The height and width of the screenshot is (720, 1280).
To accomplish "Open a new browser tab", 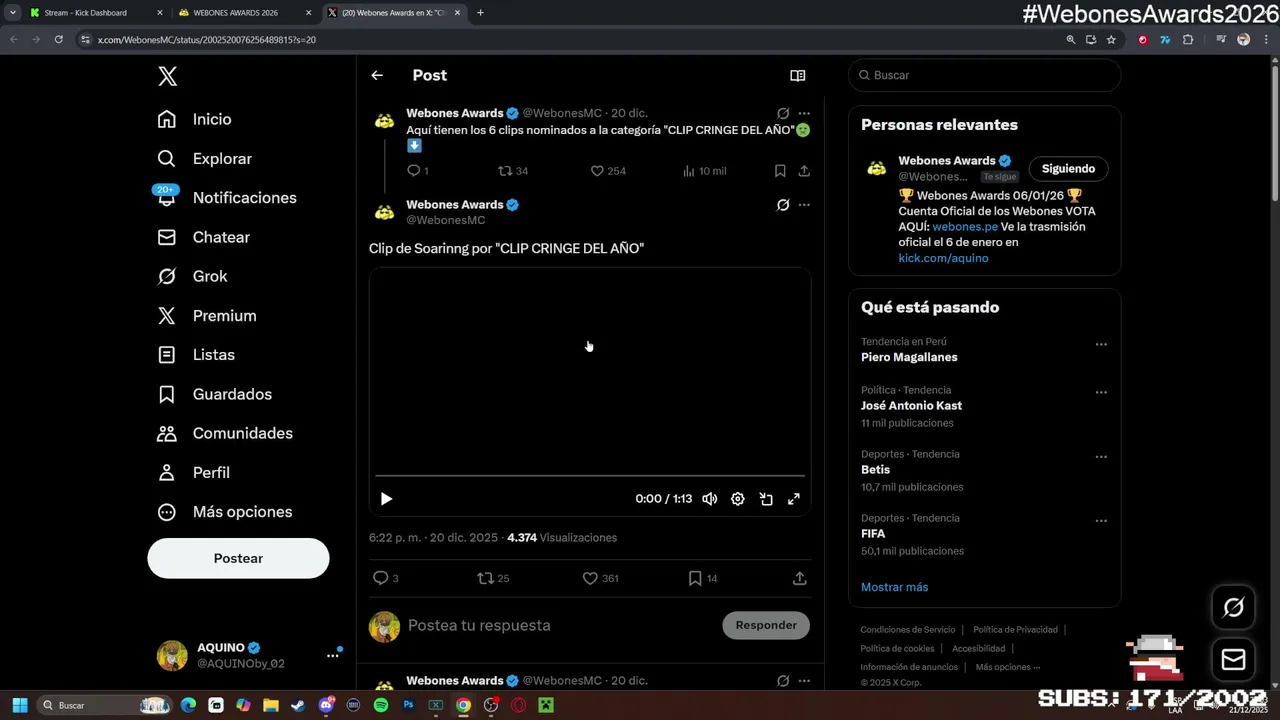I will click(x=480, y=13).
